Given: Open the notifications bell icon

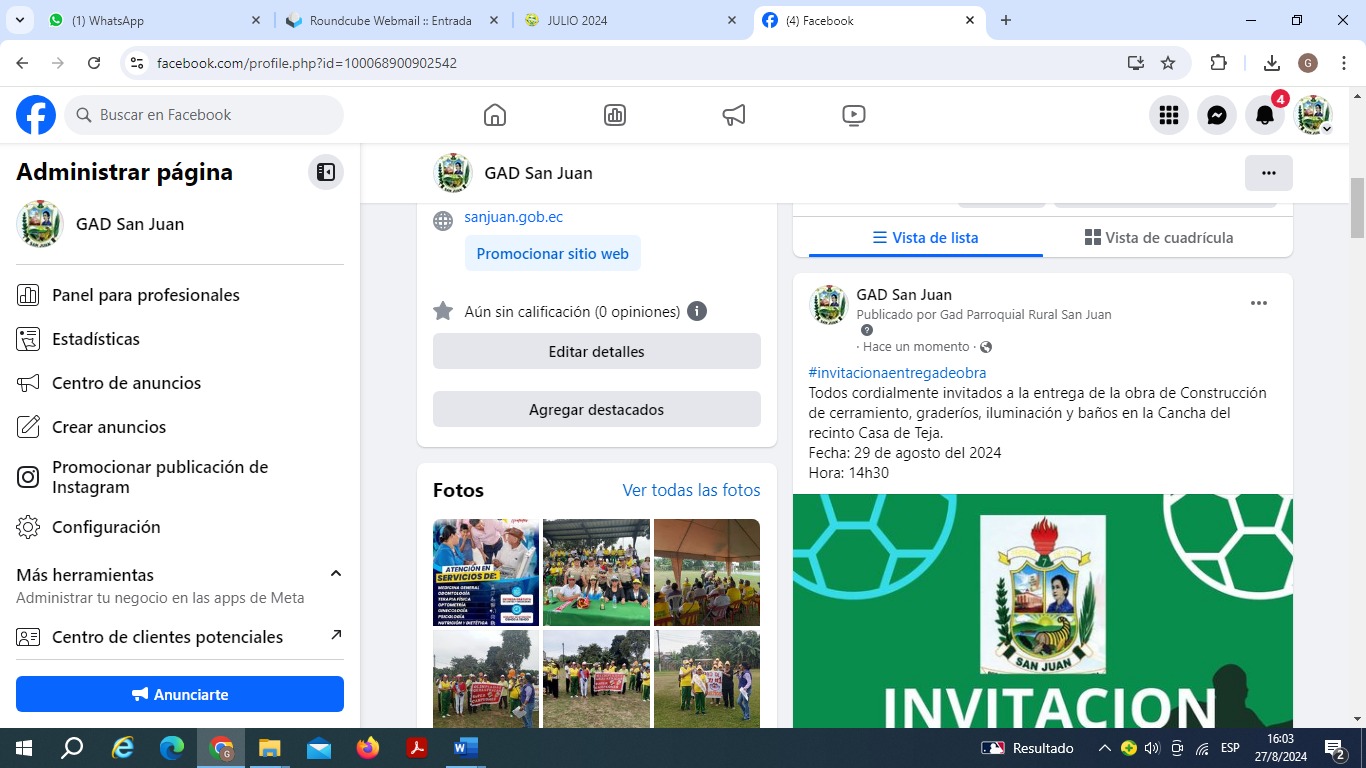Looking at the screenshot, I should (1265, 115).
